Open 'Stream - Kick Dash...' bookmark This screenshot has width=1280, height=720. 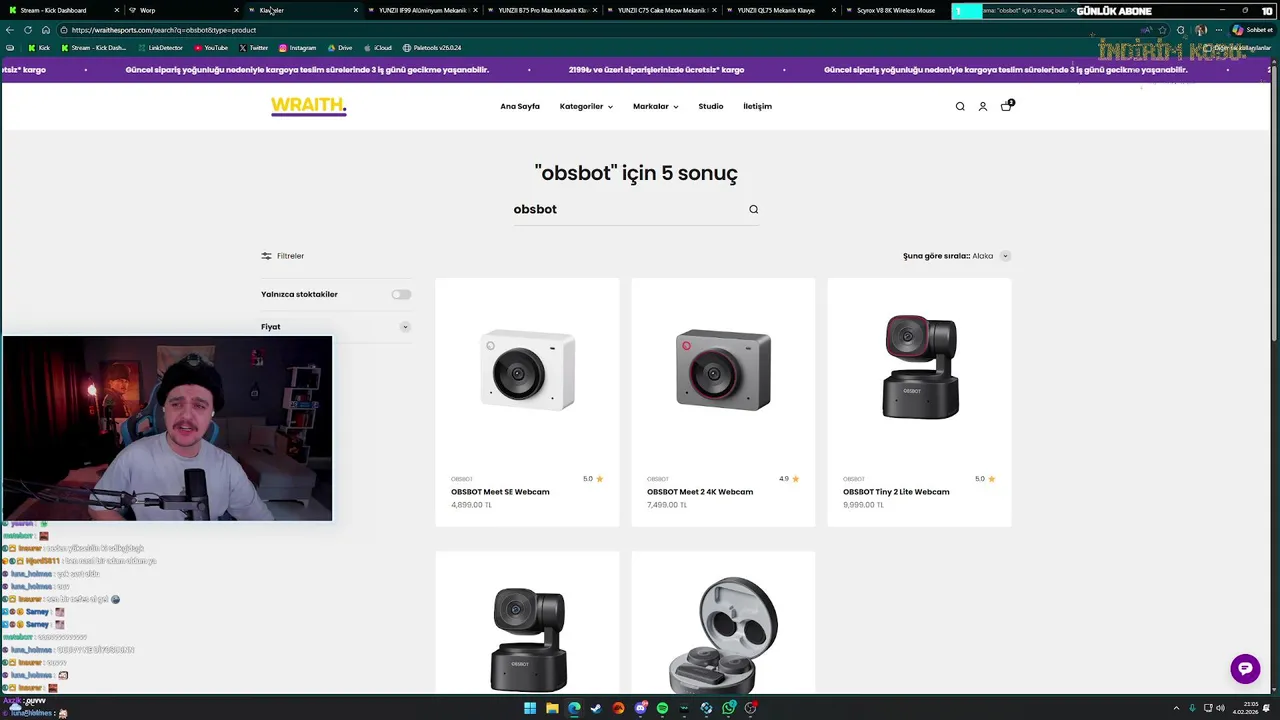[x=94, y=48]
